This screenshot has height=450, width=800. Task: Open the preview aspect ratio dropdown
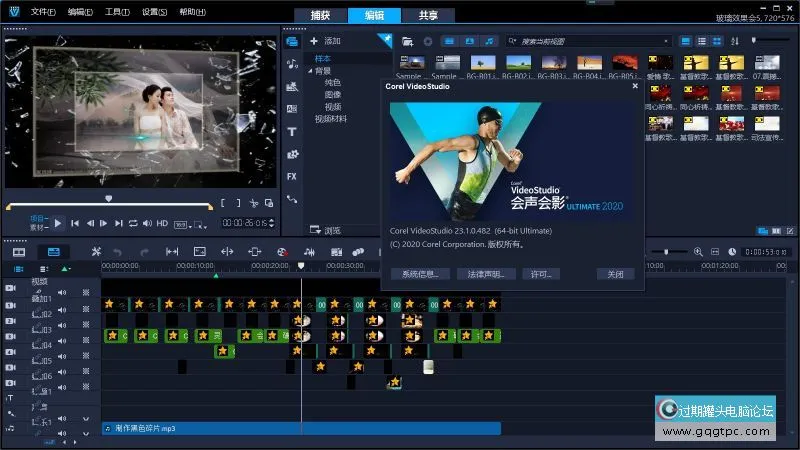pyautogui.click(x=182, y=224)
